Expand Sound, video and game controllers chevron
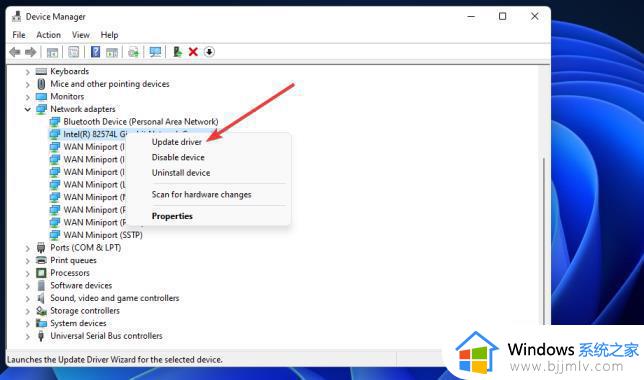 pos(28,299)
